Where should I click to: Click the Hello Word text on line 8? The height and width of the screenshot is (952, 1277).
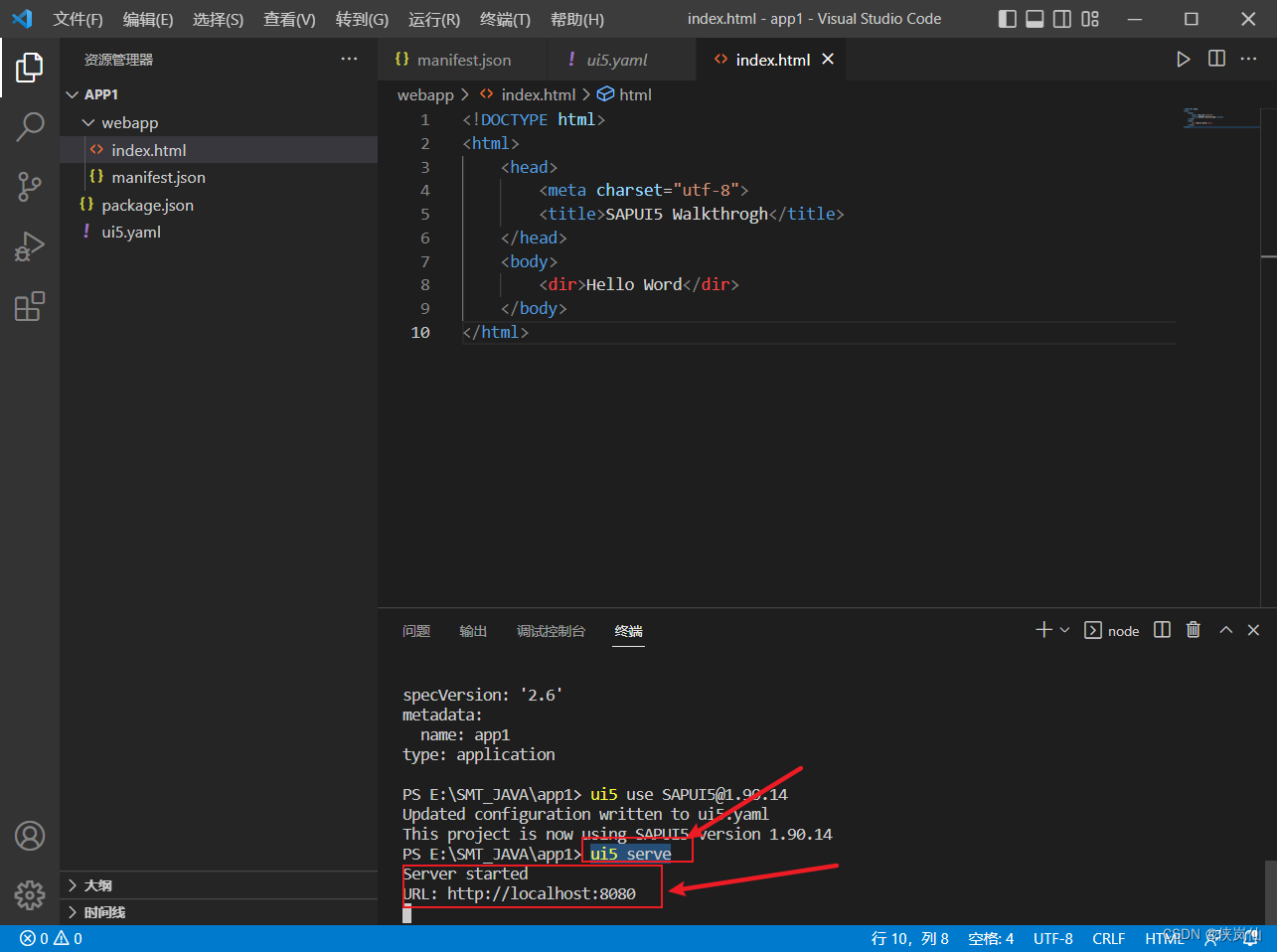[634, 284]
